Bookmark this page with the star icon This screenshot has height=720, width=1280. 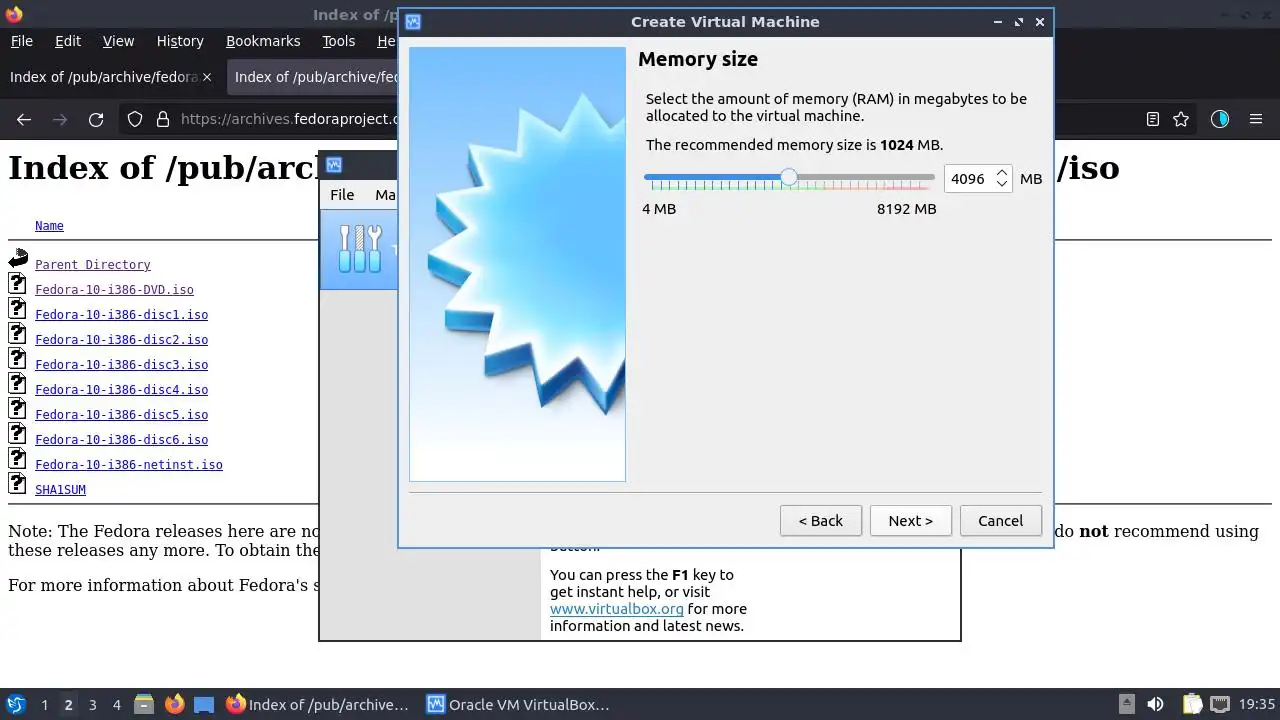1181,119
